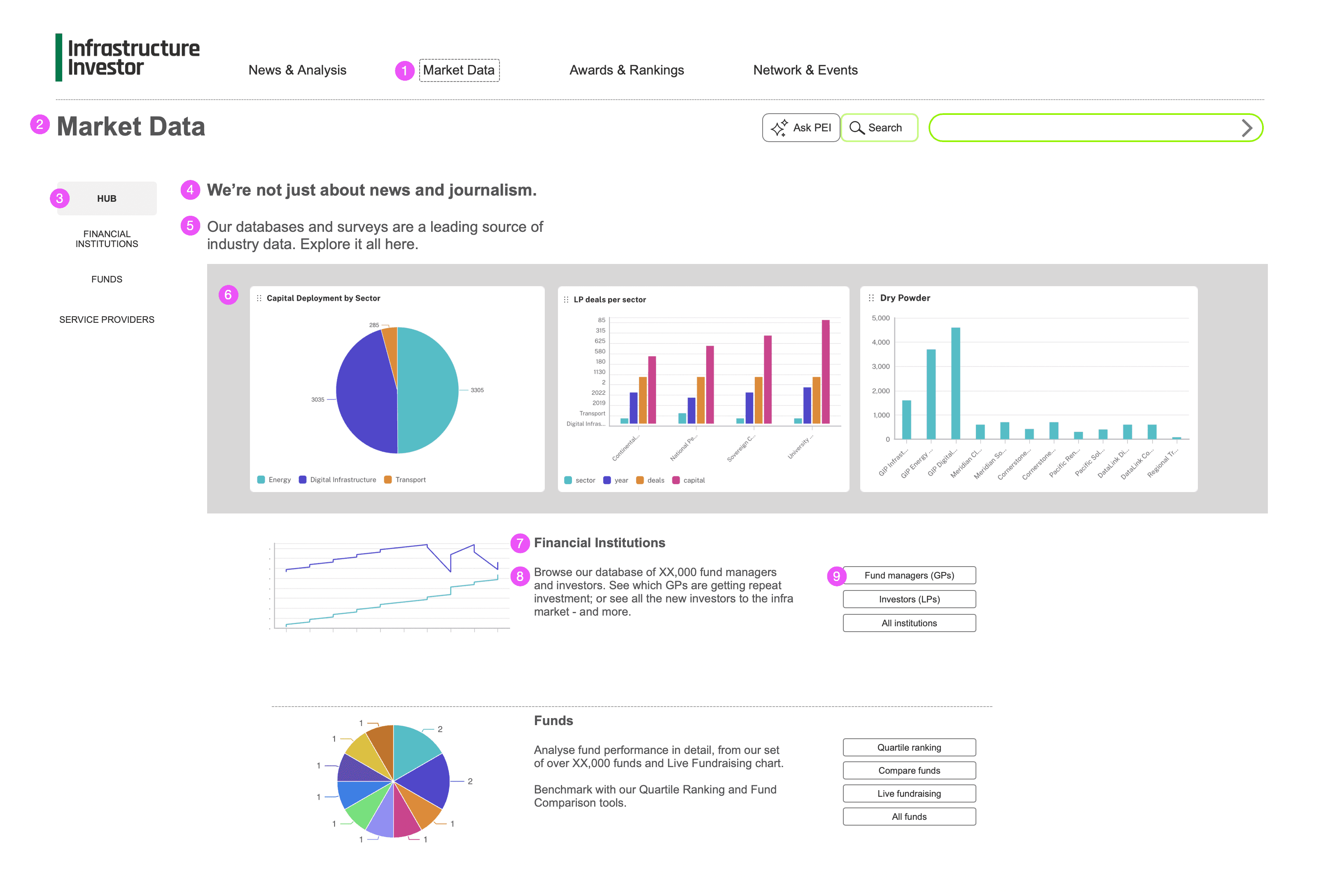Image resolution: width=1321 pixels, height=896 pixels.
Task: Click the pink annotation marker numbered 6
Action: 228,295
